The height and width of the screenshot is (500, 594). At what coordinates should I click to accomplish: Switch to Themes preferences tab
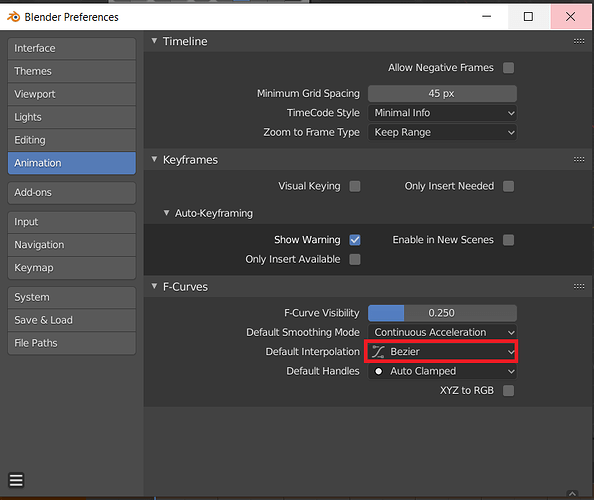(x=72, y=71)
